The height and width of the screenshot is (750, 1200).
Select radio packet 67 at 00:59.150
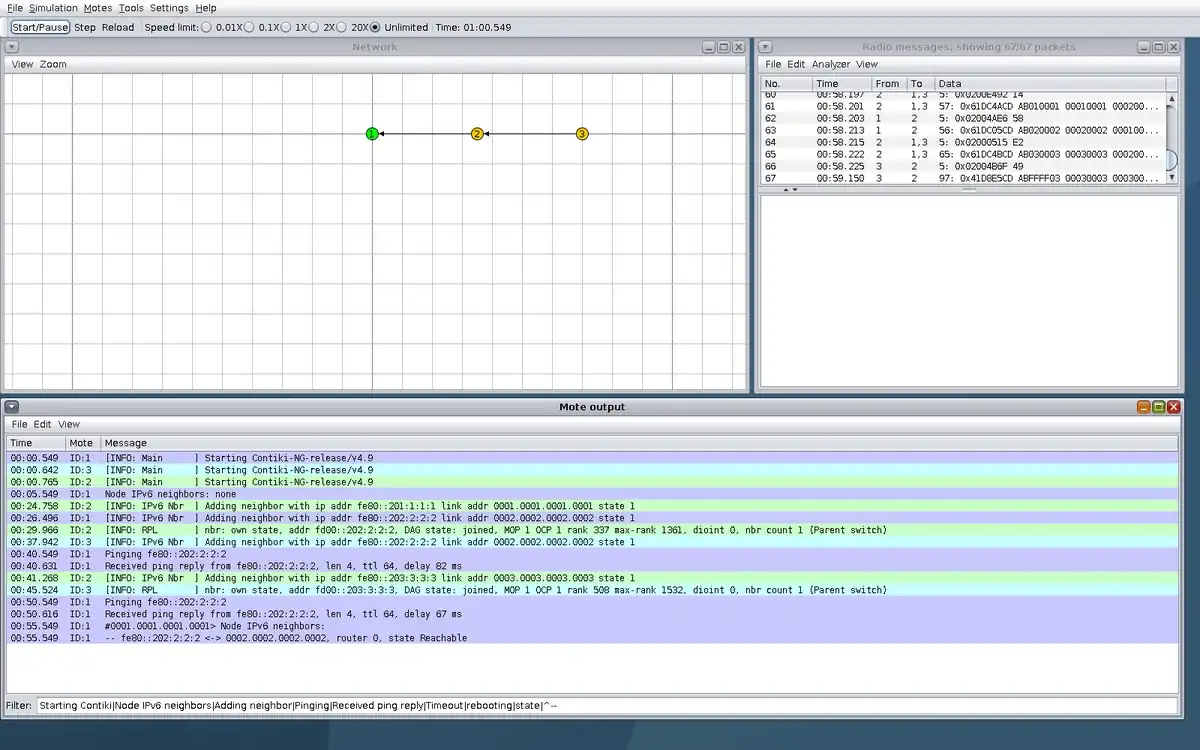tap(963, 178)
